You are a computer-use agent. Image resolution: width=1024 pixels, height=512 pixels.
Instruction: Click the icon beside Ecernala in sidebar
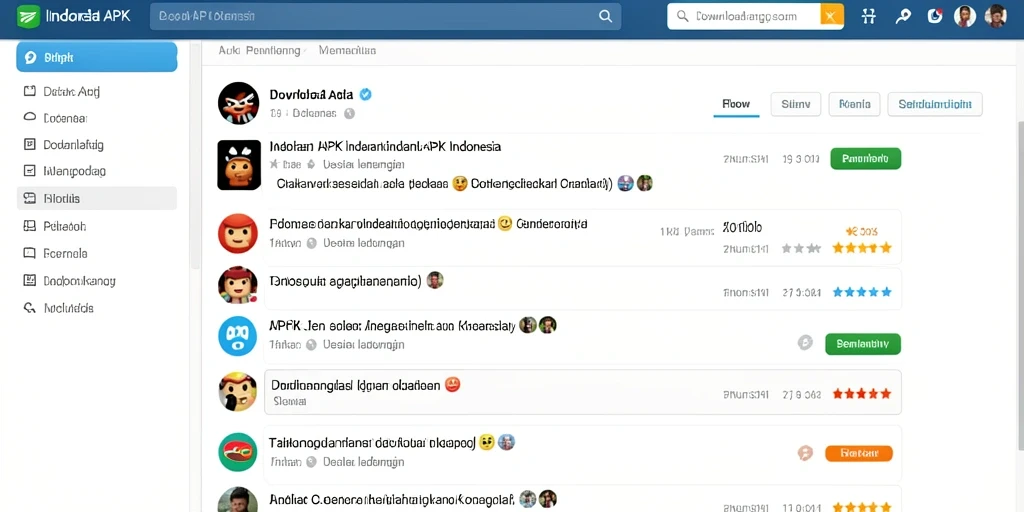(x=29, y=253)
